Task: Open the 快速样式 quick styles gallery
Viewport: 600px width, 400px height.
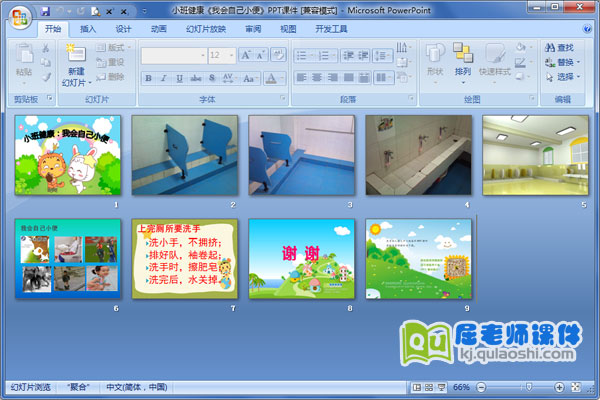Action: (495, 62)
